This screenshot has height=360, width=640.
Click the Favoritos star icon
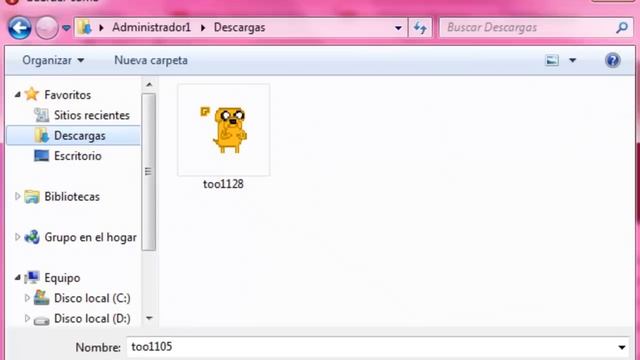31,94
